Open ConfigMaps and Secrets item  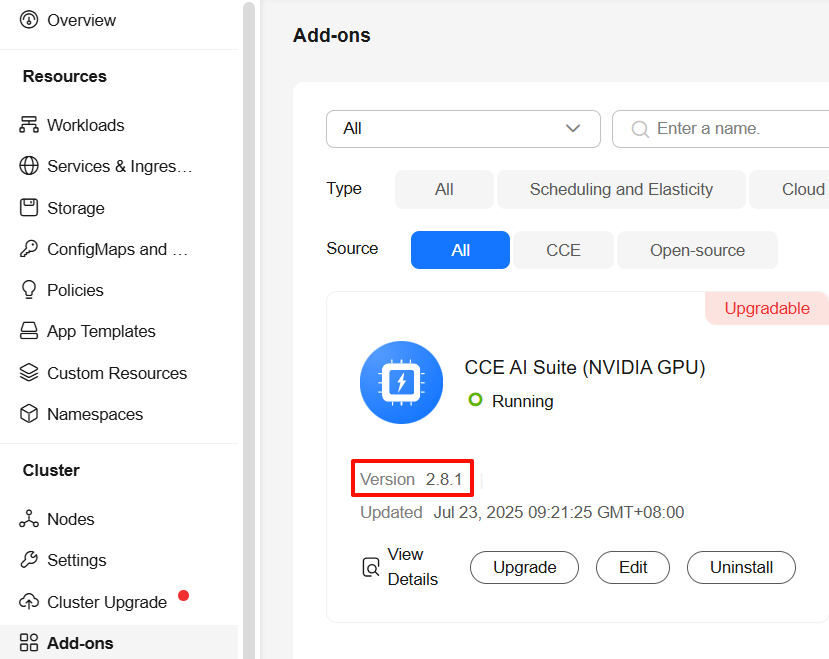[119, 249]
